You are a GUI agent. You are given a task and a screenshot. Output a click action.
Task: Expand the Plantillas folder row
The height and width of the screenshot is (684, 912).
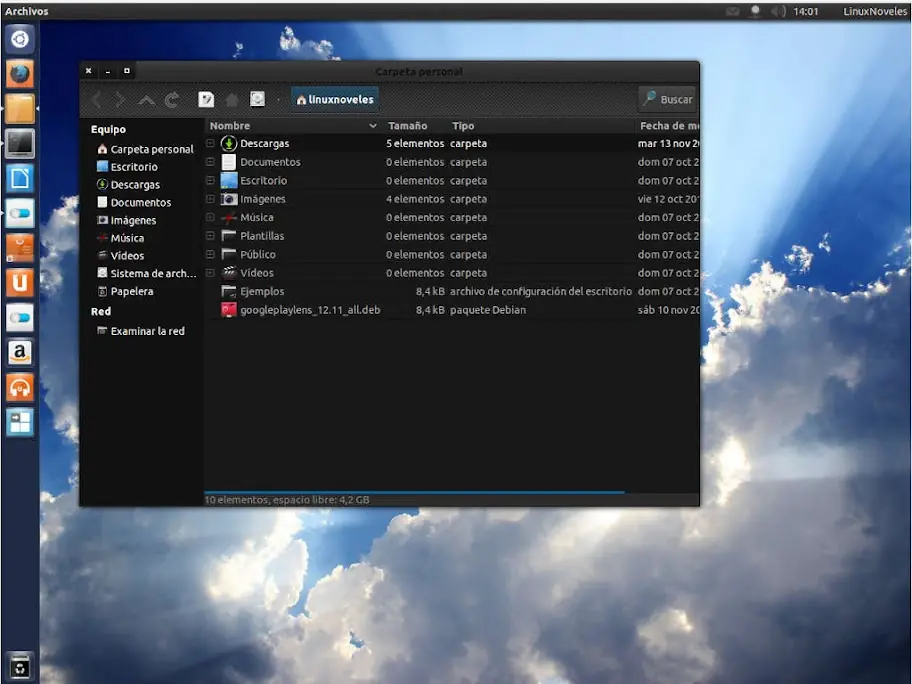(x=211, y=236)
